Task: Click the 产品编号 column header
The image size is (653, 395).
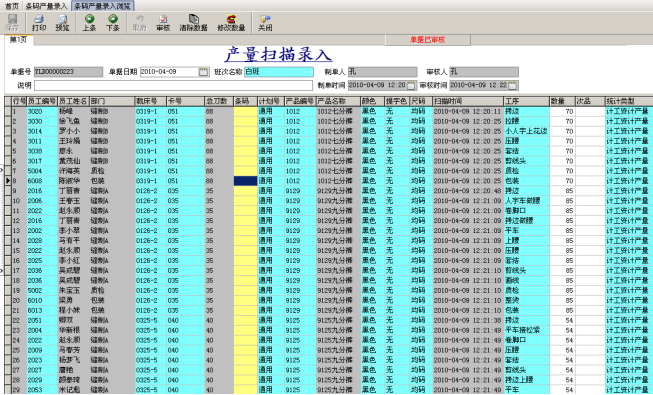Action: coord(300,101)
